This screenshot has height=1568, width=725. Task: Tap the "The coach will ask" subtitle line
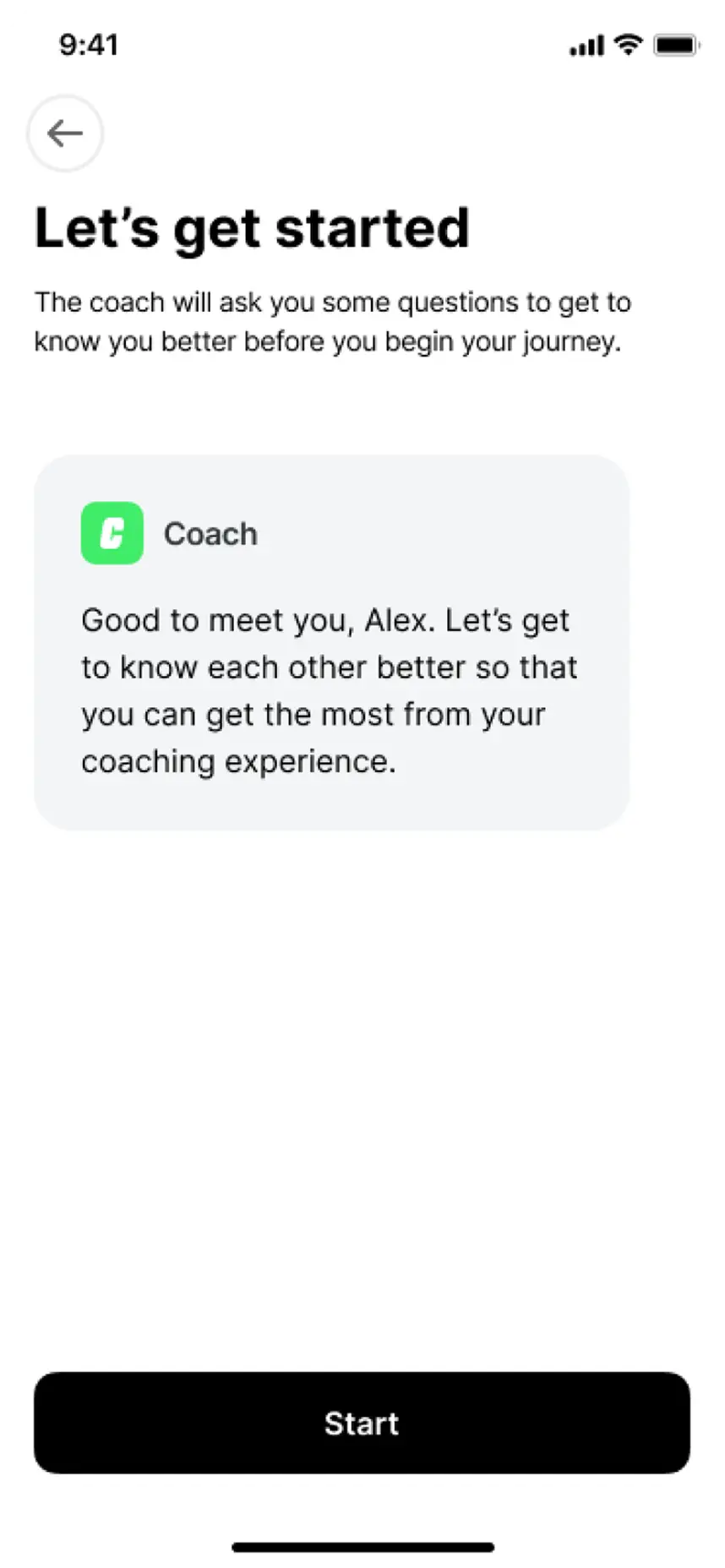332,302
